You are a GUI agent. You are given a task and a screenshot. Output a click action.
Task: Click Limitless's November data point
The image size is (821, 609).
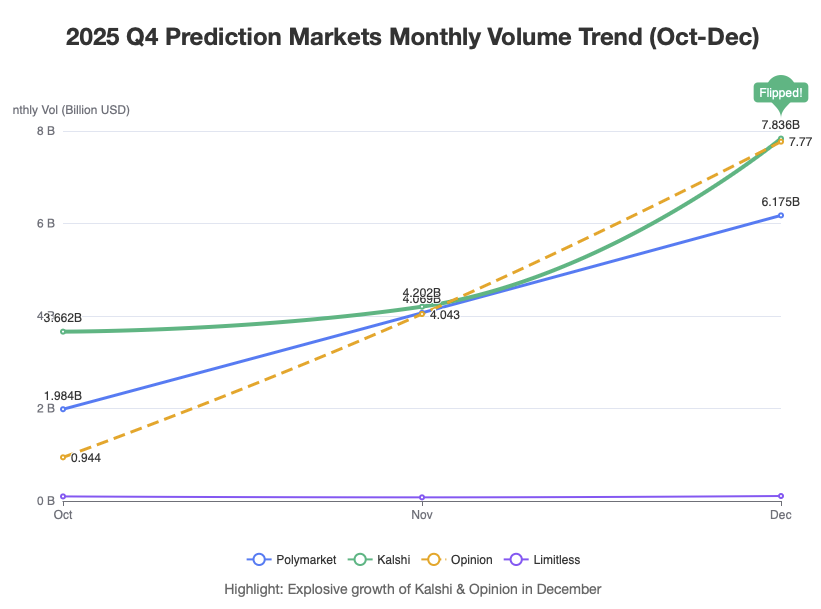[422, 497]
